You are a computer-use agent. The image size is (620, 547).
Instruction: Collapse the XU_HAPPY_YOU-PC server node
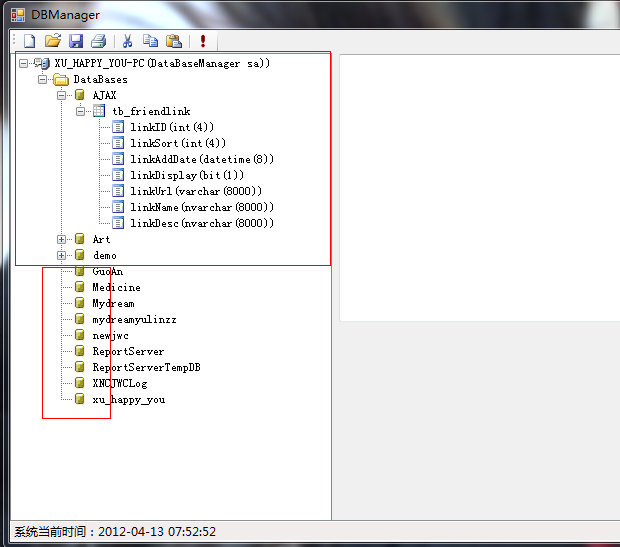coord(23,63)
